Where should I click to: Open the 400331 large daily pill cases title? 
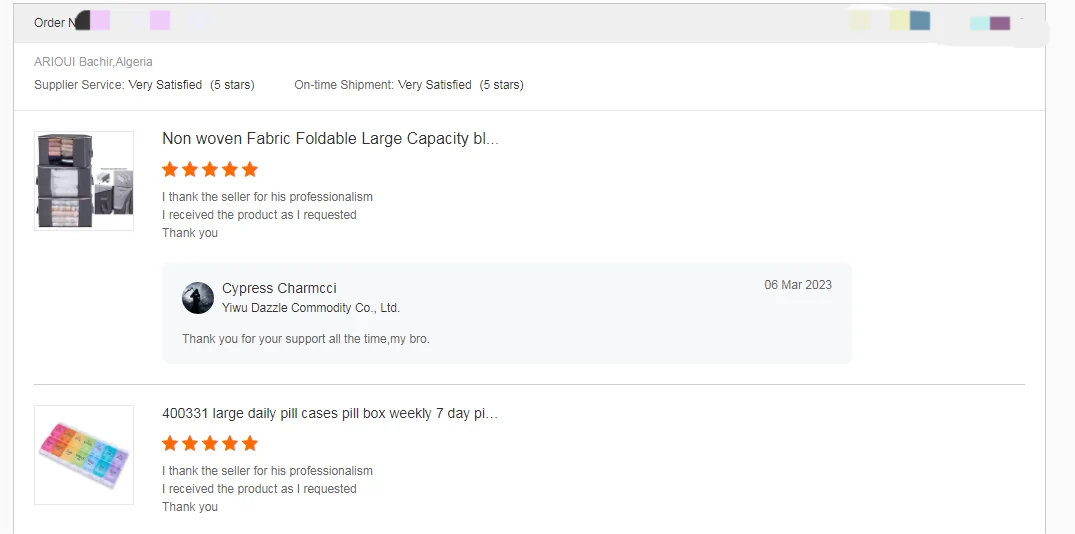pyautogui.click(x=330, y=413)
